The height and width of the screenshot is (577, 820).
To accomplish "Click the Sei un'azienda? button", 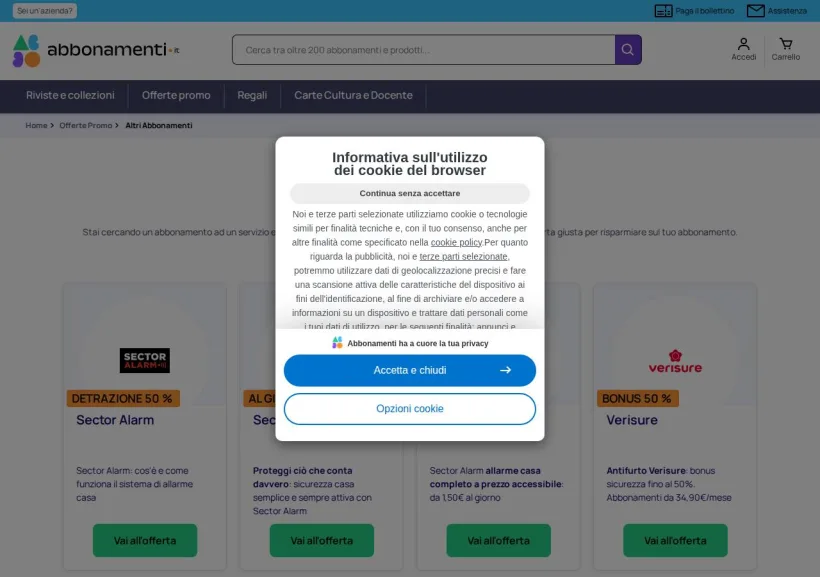I will 44,10.
